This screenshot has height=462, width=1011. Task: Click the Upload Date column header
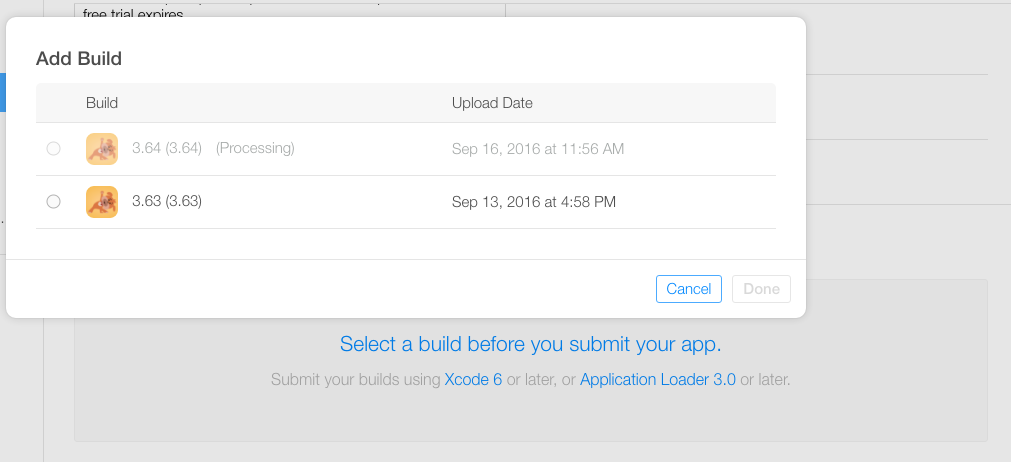[x=492, y=103]
